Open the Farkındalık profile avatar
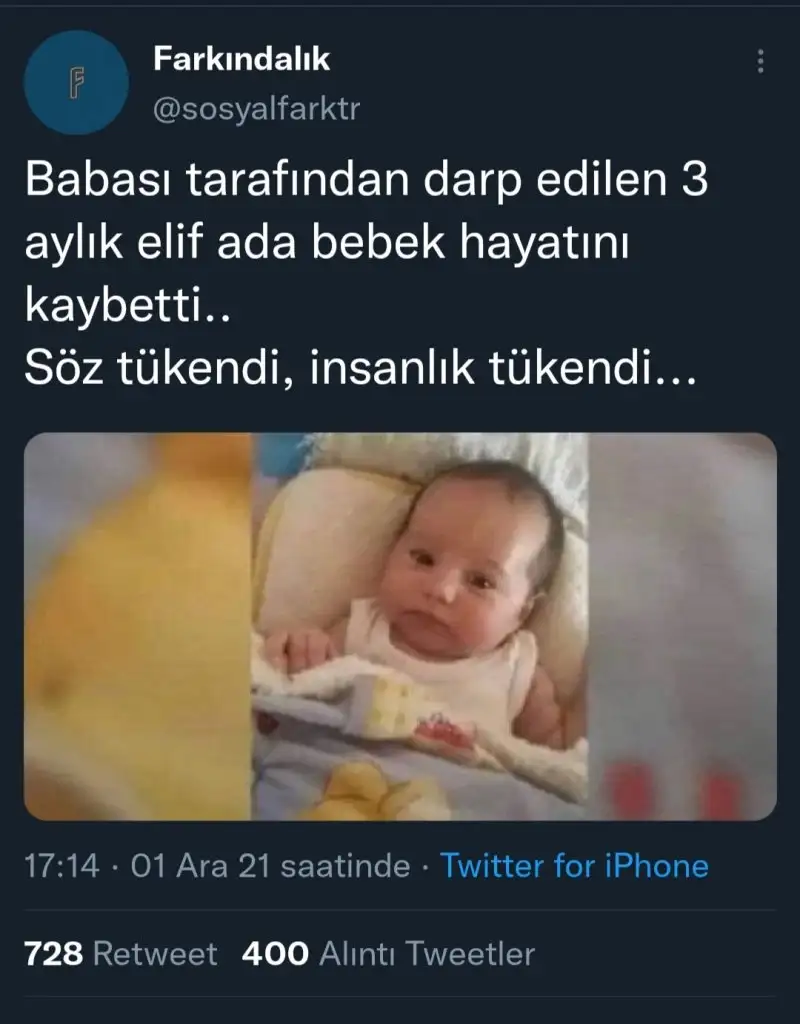800x1024 pixels. pyautogui.click(x=76, y=82)
